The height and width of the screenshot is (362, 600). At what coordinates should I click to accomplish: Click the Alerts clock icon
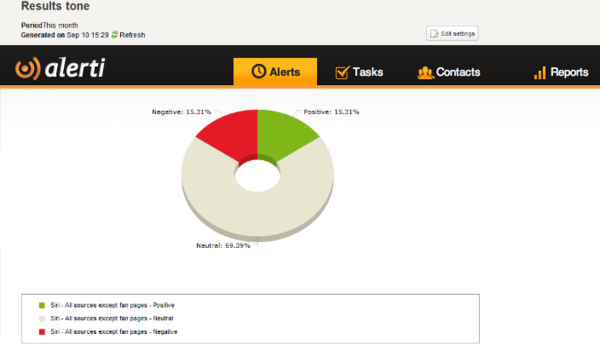pos(259,71)
